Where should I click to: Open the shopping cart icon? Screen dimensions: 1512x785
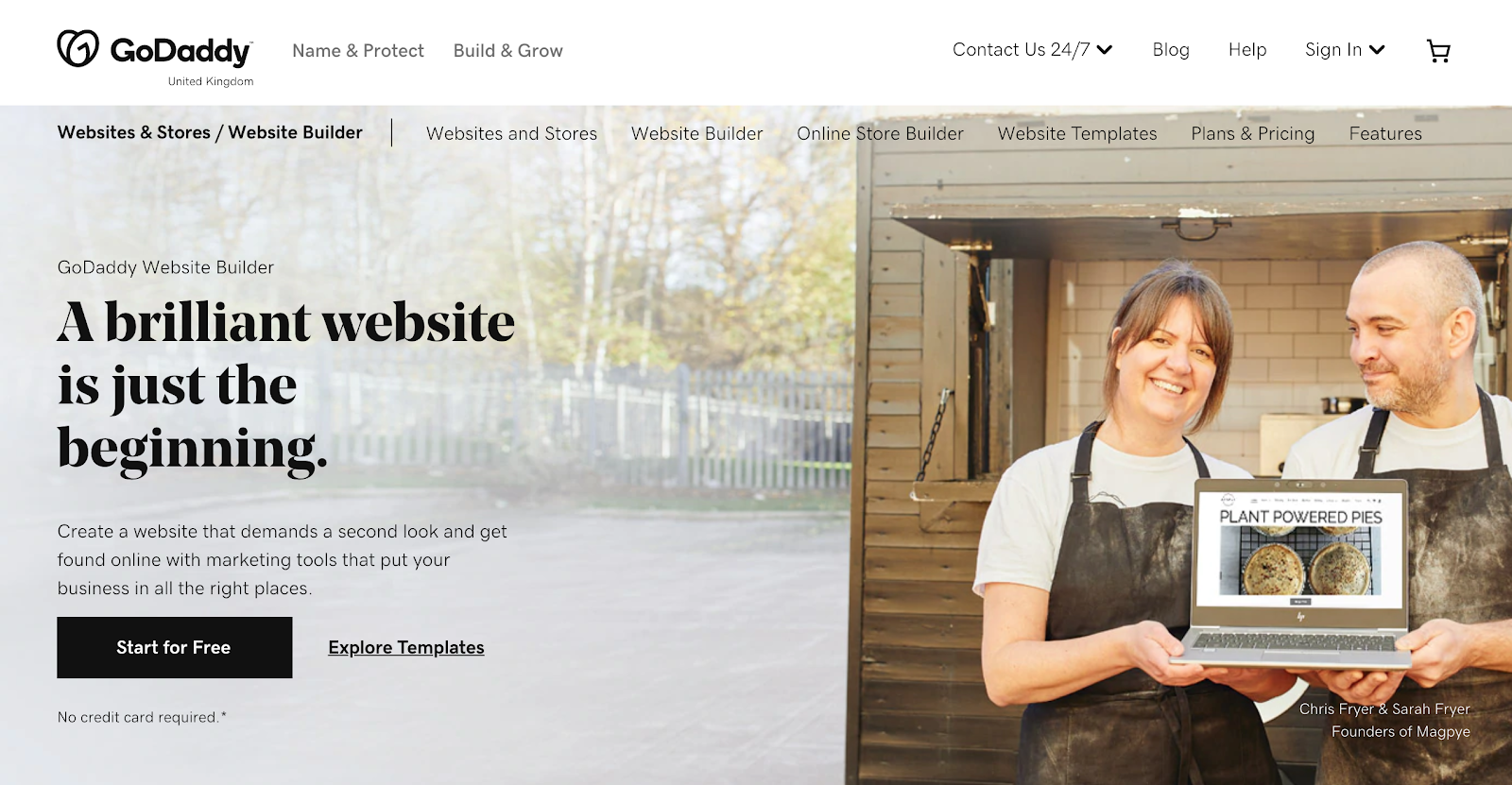[1438, 51]
